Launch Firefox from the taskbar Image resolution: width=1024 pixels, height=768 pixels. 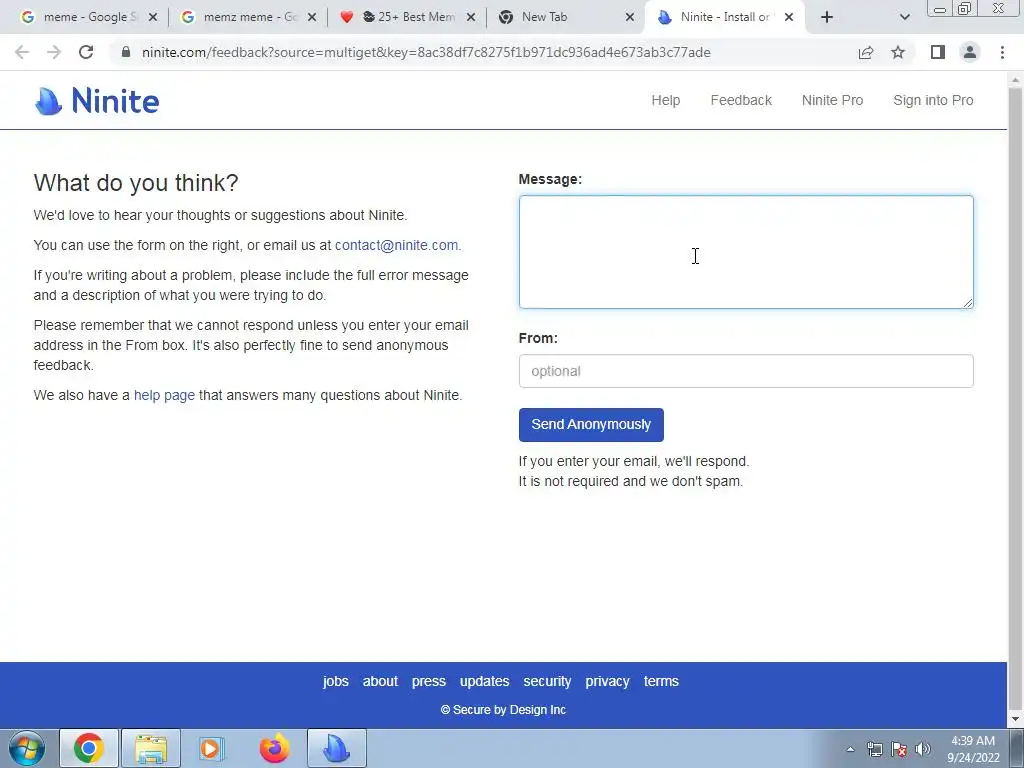(274, 748)
